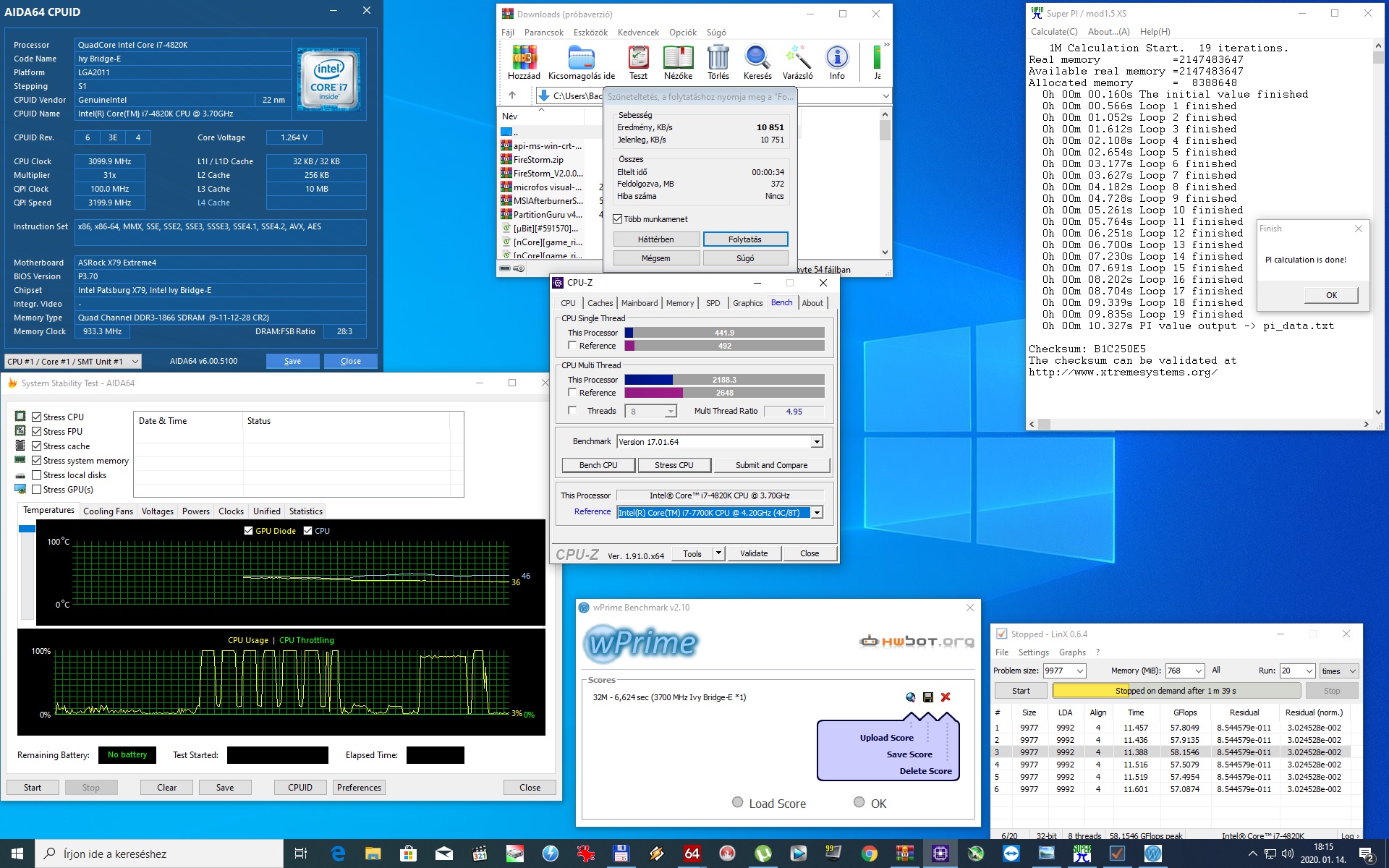Enable the Stress GPU(s) checkbox
The width and height of the screenshot is (1389, 868).
(37, 489)
